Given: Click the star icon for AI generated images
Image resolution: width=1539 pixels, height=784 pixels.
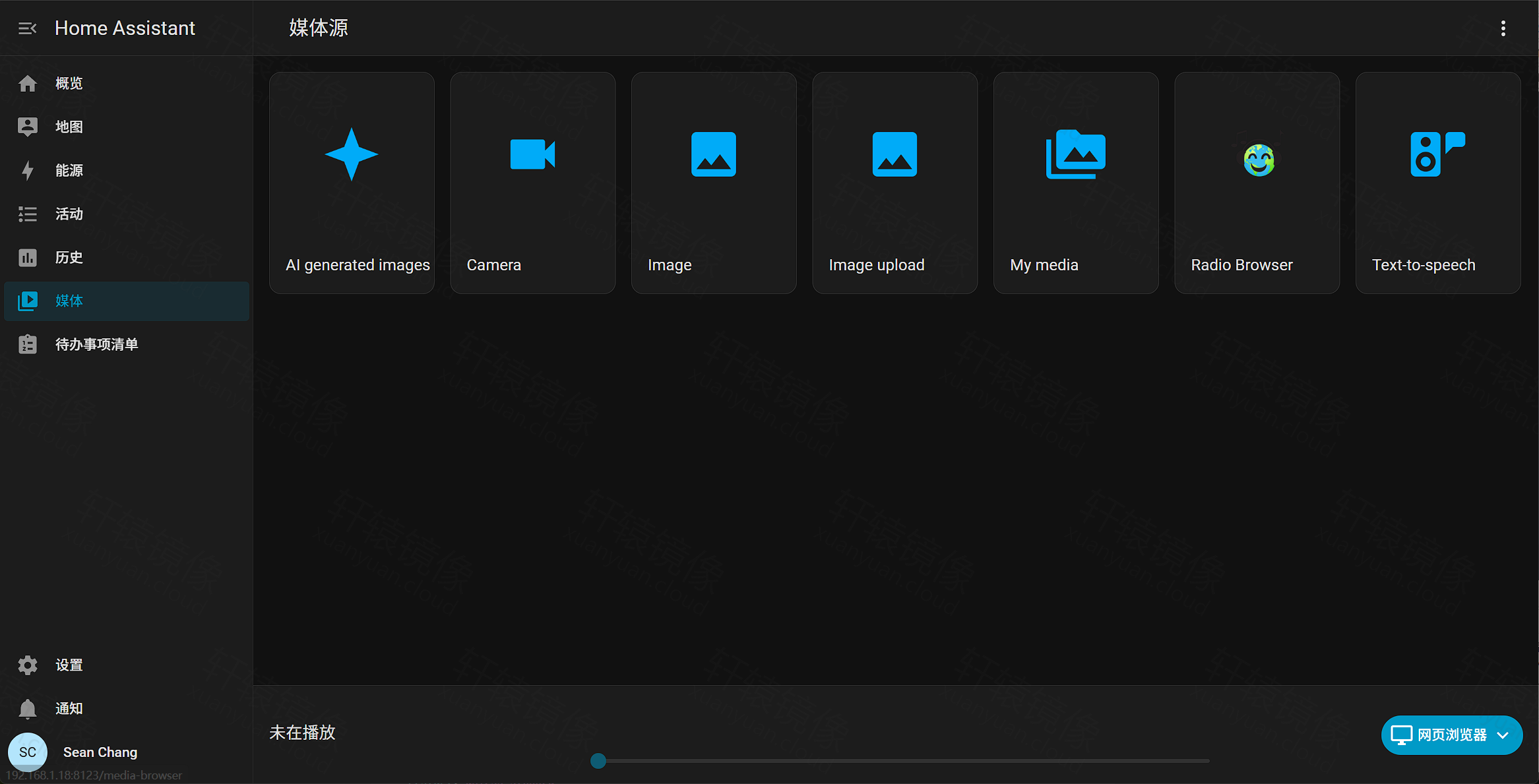Looking at the screenshot, I should coord(352,154).
